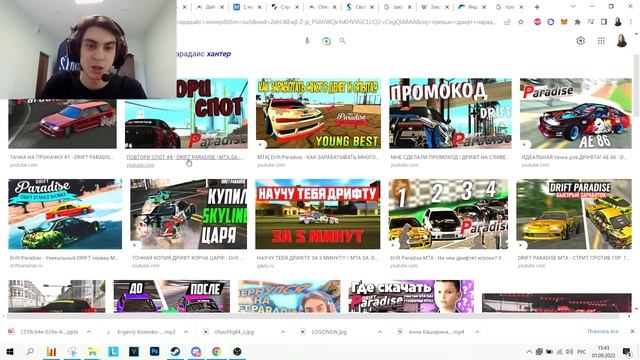Bookmark this page with the star icon
Image resolution: width=640 pixels, height=360 pixels.
tap(521, 22)
